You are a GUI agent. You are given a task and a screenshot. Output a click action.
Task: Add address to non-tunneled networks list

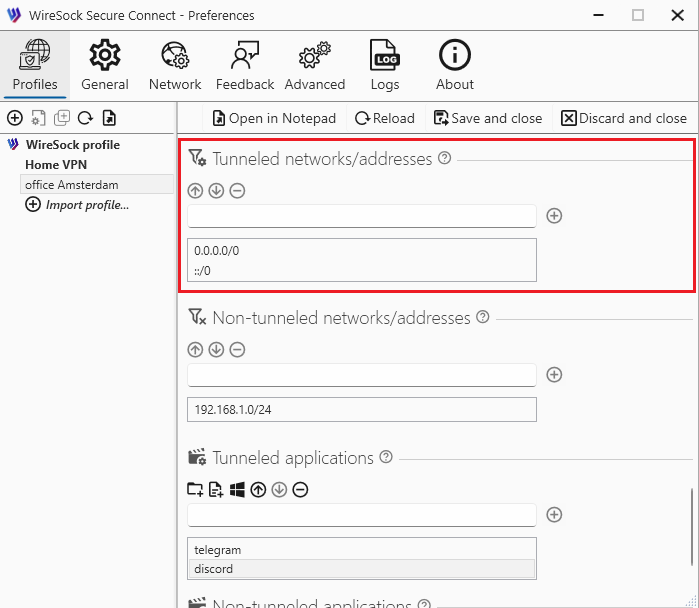pyautogui.click(x=554, y=375)
